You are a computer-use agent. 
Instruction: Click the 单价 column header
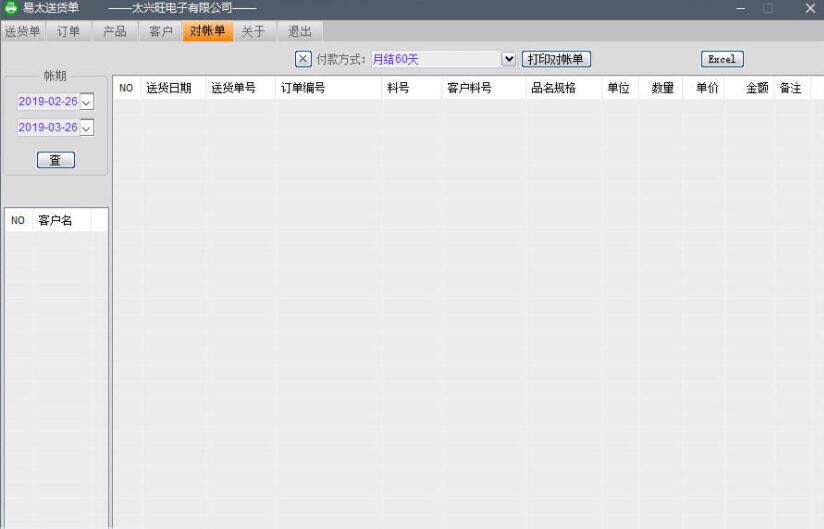(x=703, y=88)
